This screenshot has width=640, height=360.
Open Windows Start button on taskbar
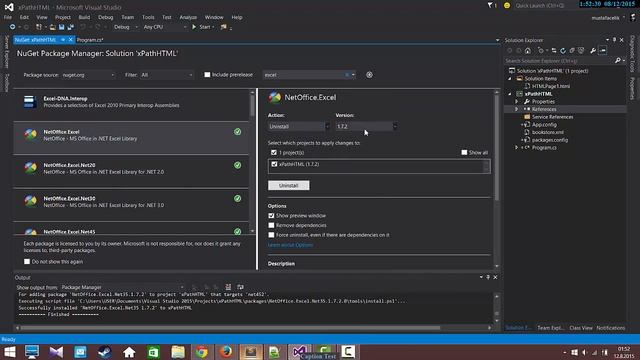9,352
